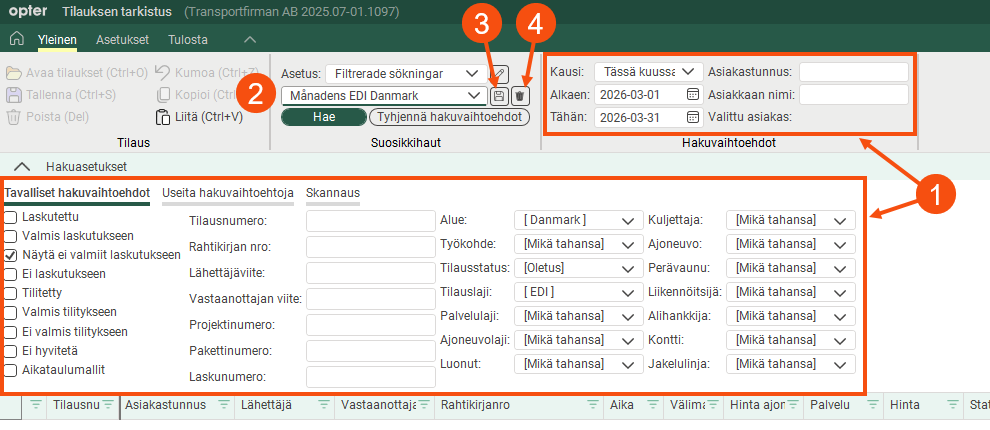Delete the favorite search with trash icon
The width and height of the screenshot is (990, 430).
pos(519,96)
